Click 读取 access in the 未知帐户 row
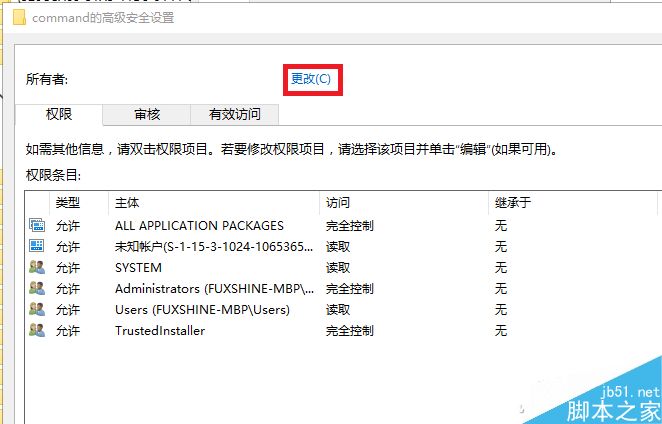 point(338,247)
